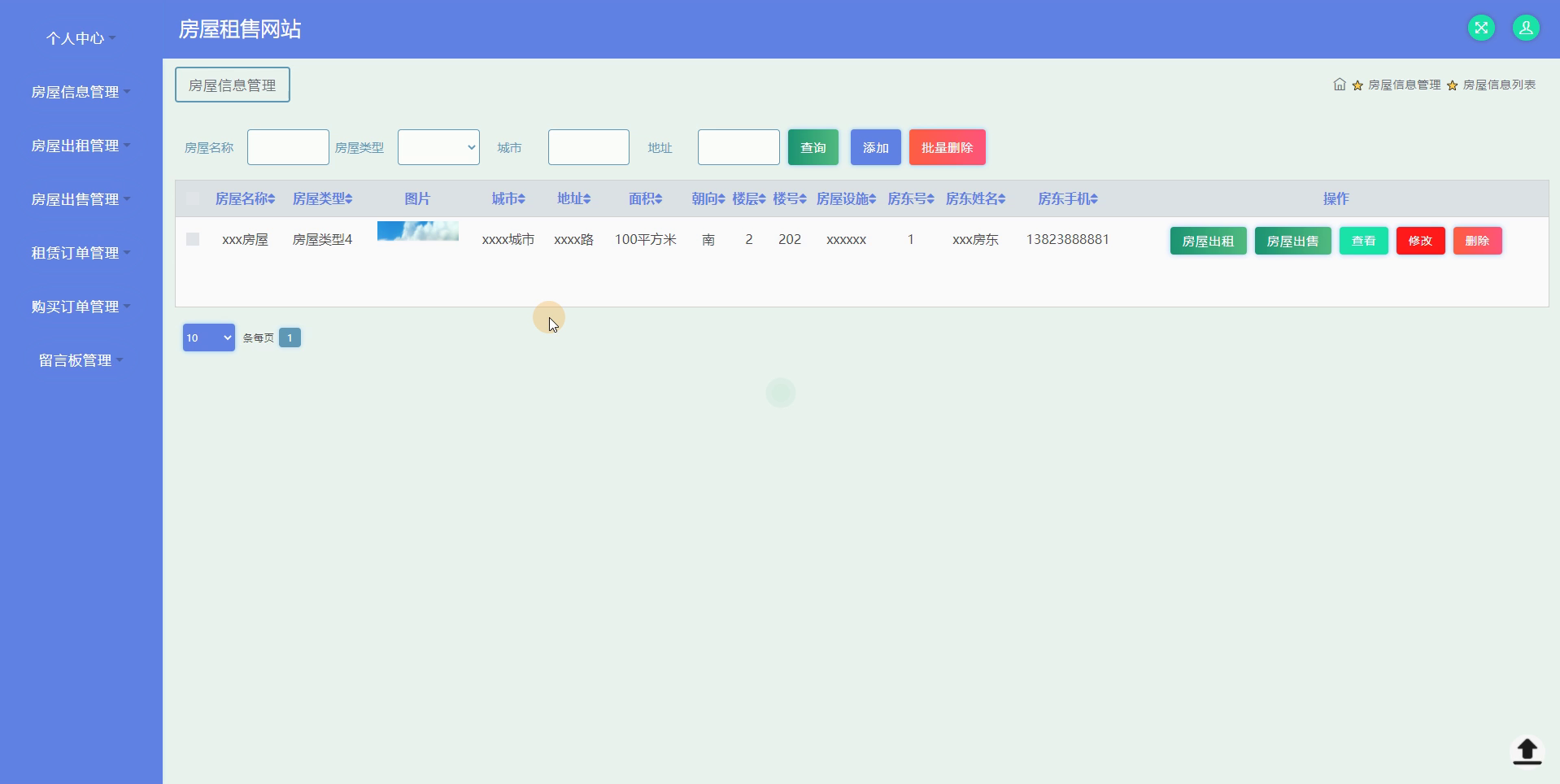Sort table by 房东姓名 column
The width and height of the screenshot is (1560, 784).
click(x=975, y=198)
